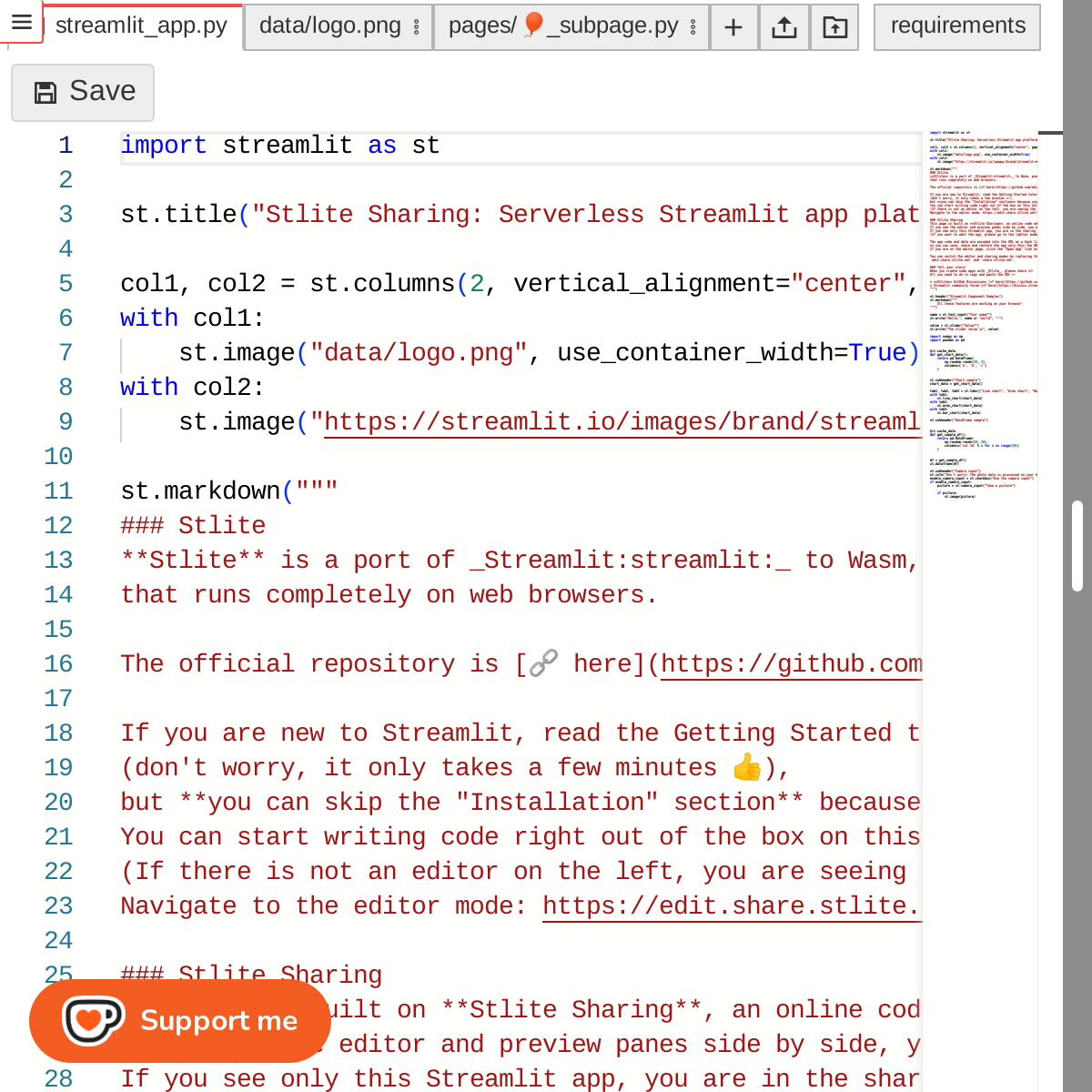Save the current file
1092x1092 pixels.
(83, 92)
